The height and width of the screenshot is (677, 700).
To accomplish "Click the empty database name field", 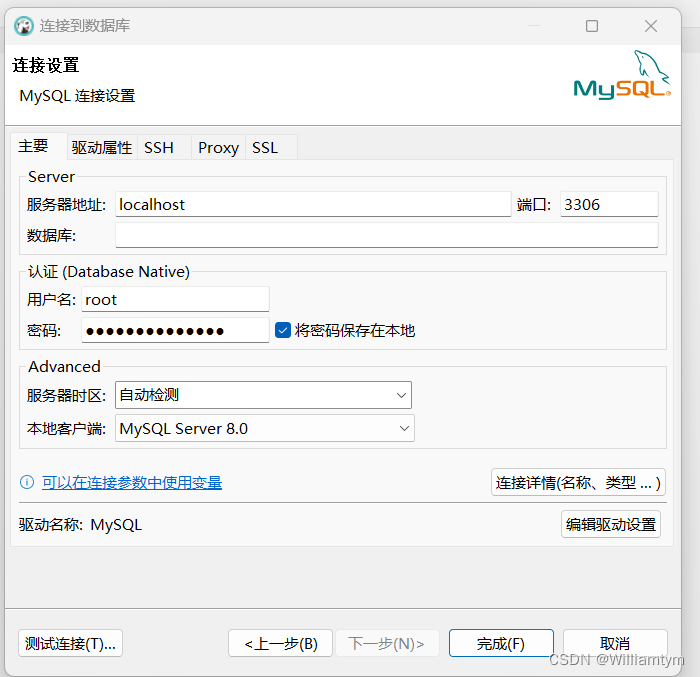I will 387,235.
